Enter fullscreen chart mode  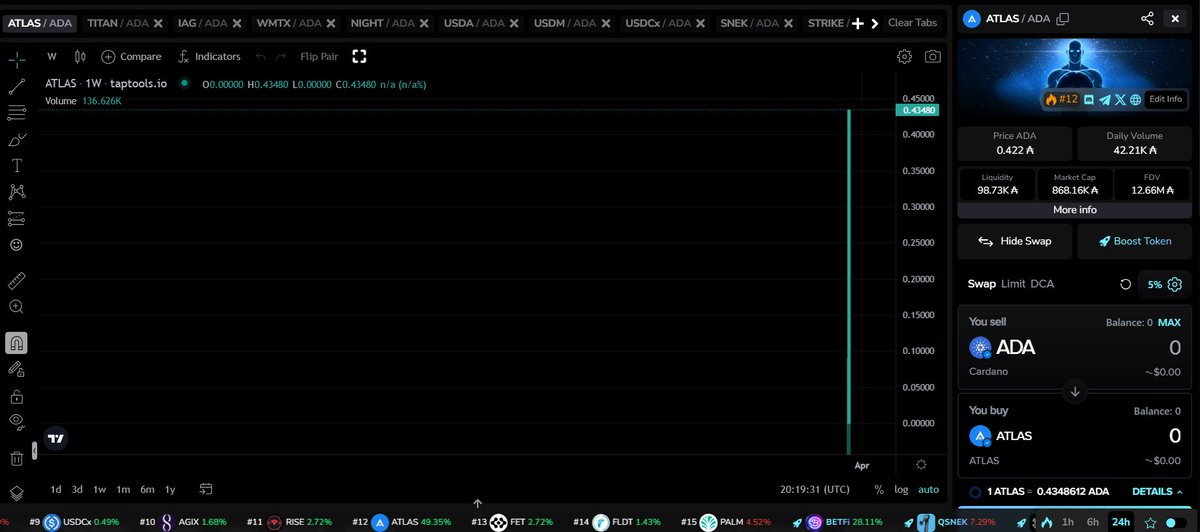360,57
